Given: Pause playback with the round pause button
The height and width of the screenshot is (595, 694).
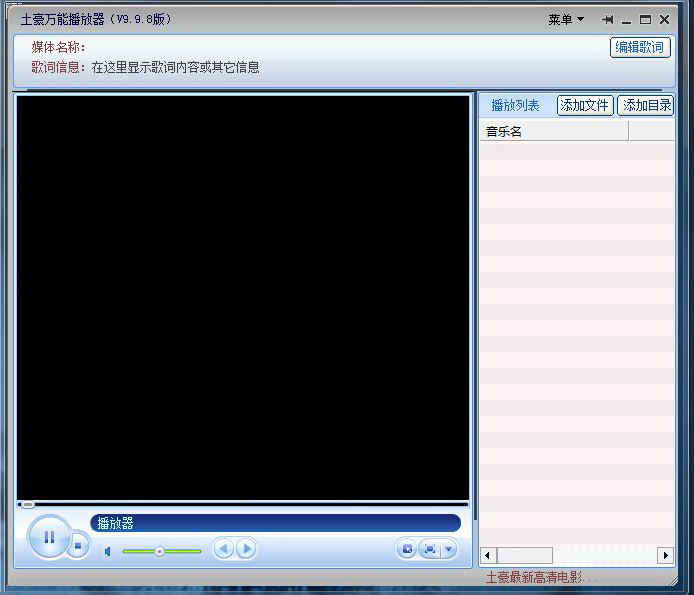Looking at the screenshot, I should pos(49,537).
